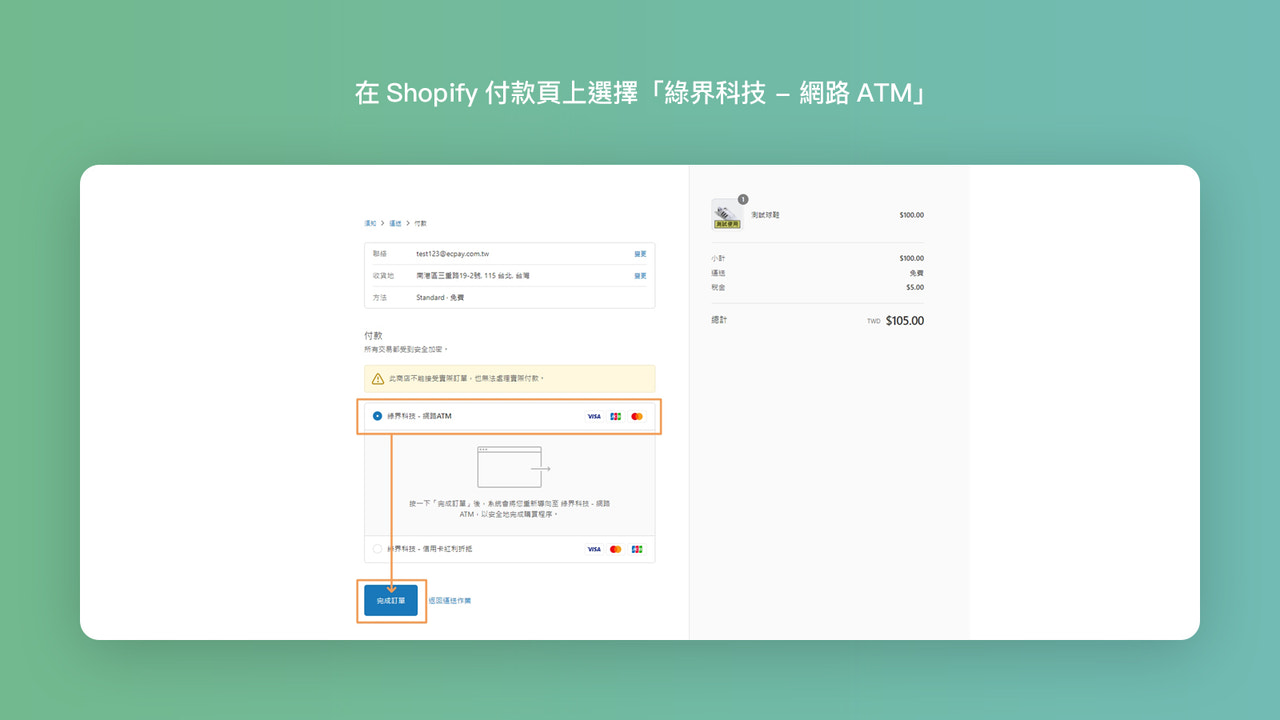Screen dimensions: 1280x720
Task: Open the 運送 breadcrumb link
Action: pos(395,224)
